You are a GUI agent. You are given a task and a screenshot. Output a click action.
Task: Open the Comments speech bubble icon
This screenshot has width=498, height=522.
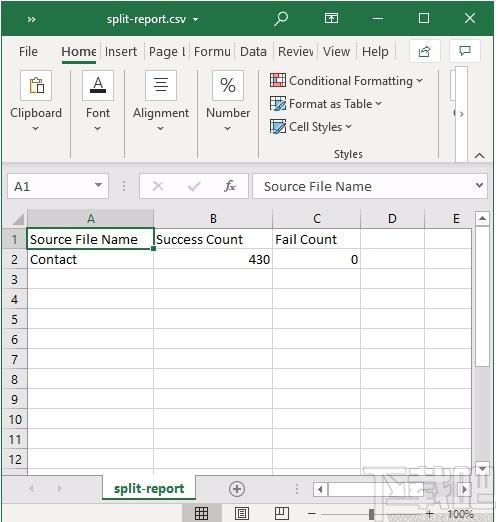(x=465, y=51)
